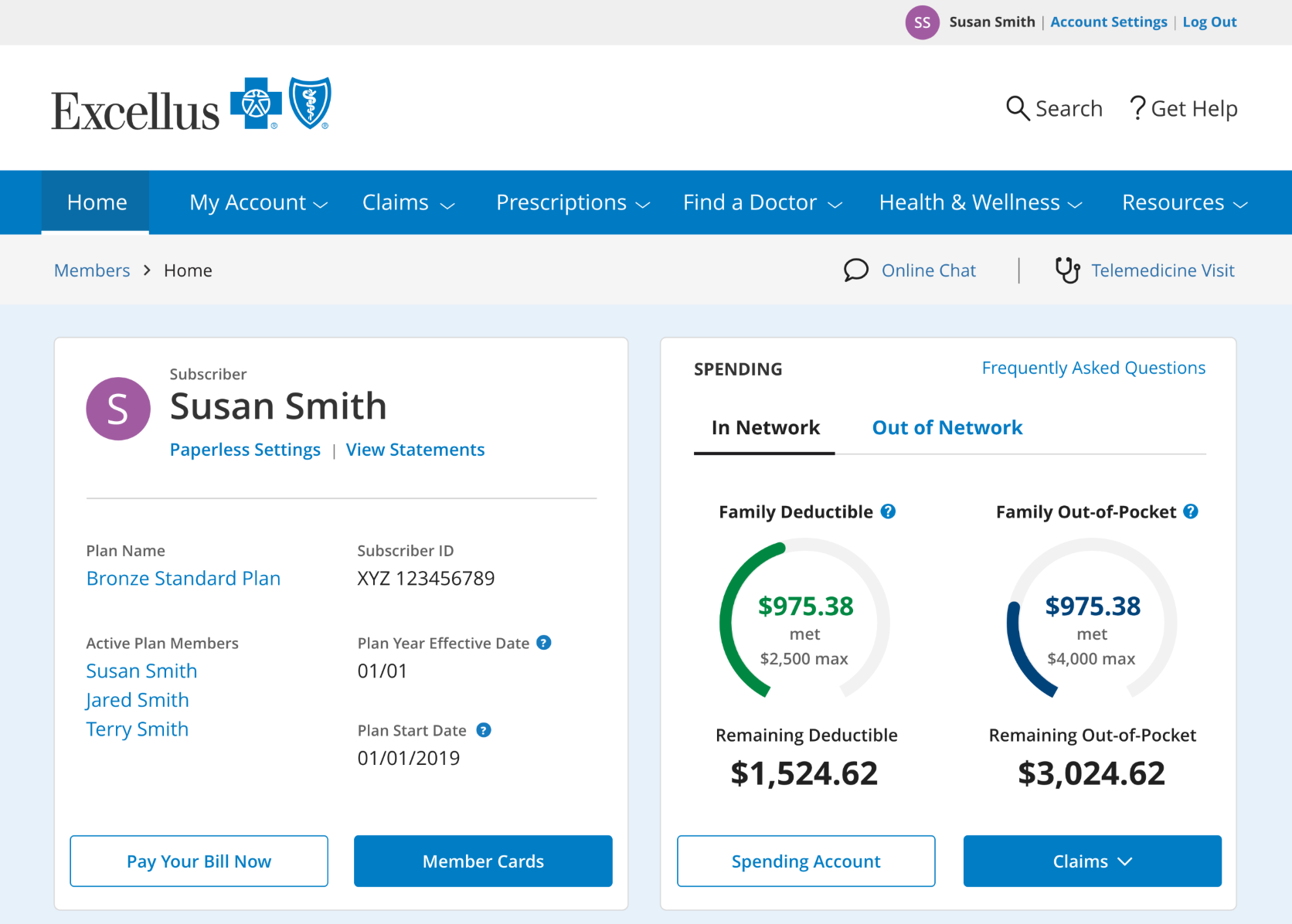This screenshot has width=1292, height=924.
Task: Open help tooltip for Family Out-of-Pocket
Action: (1191, 511)
